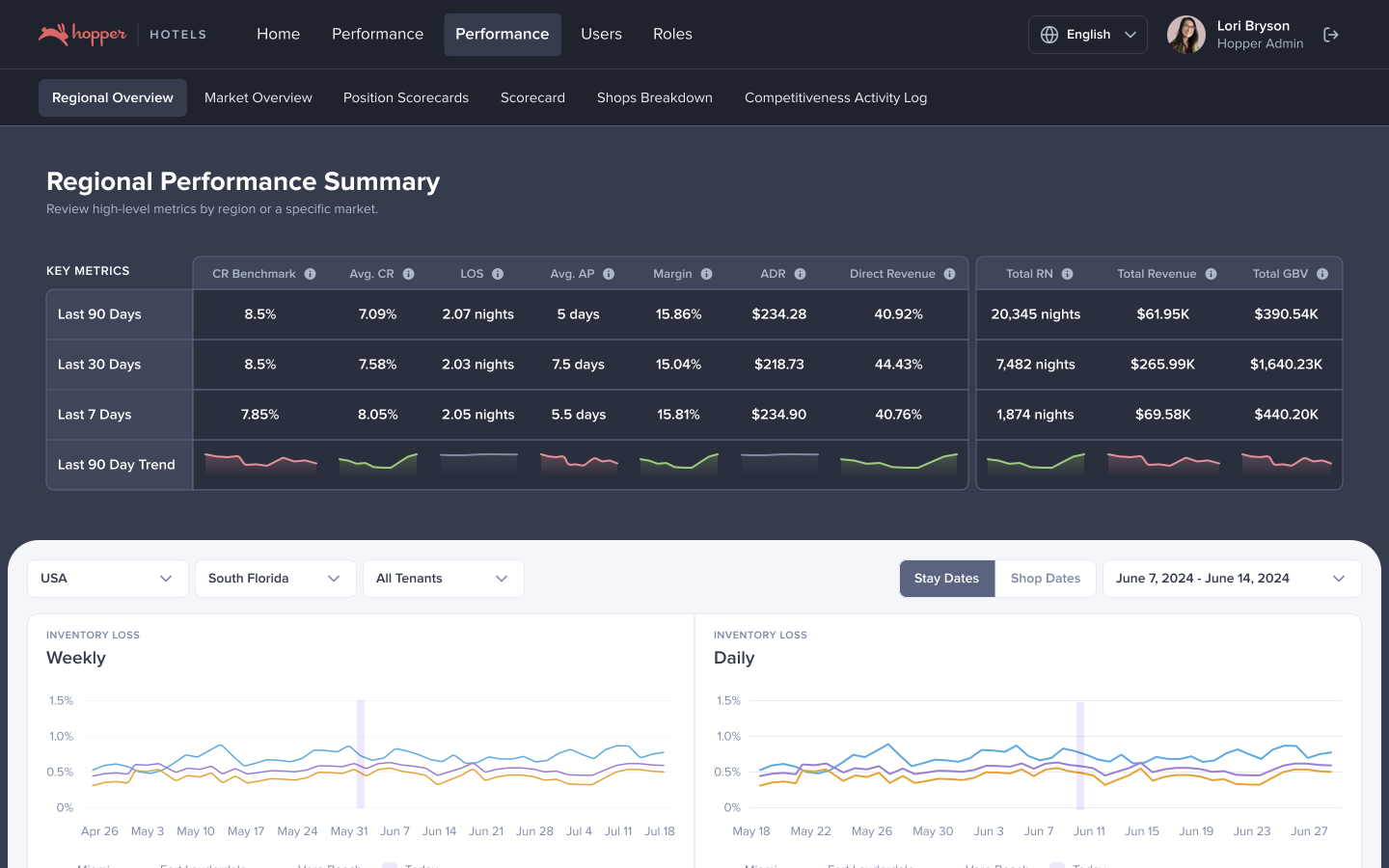Switch to Stay Dates view

coord(946,579)
